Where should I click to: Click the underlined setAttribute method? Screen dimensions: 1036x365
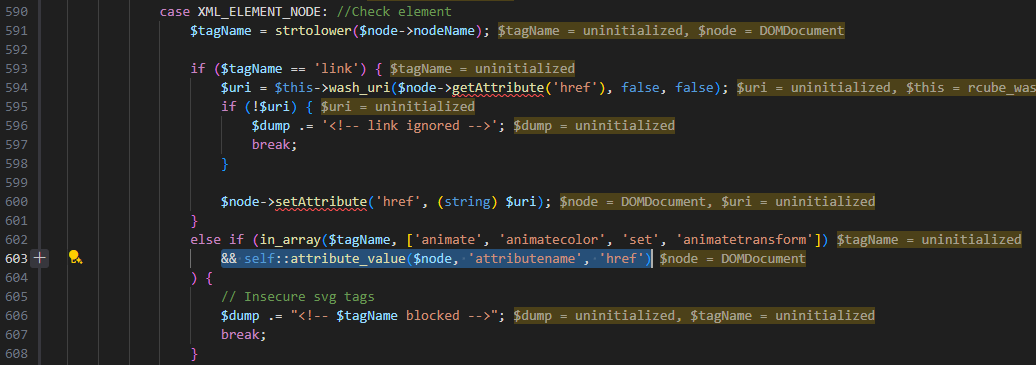coord(321,202)
